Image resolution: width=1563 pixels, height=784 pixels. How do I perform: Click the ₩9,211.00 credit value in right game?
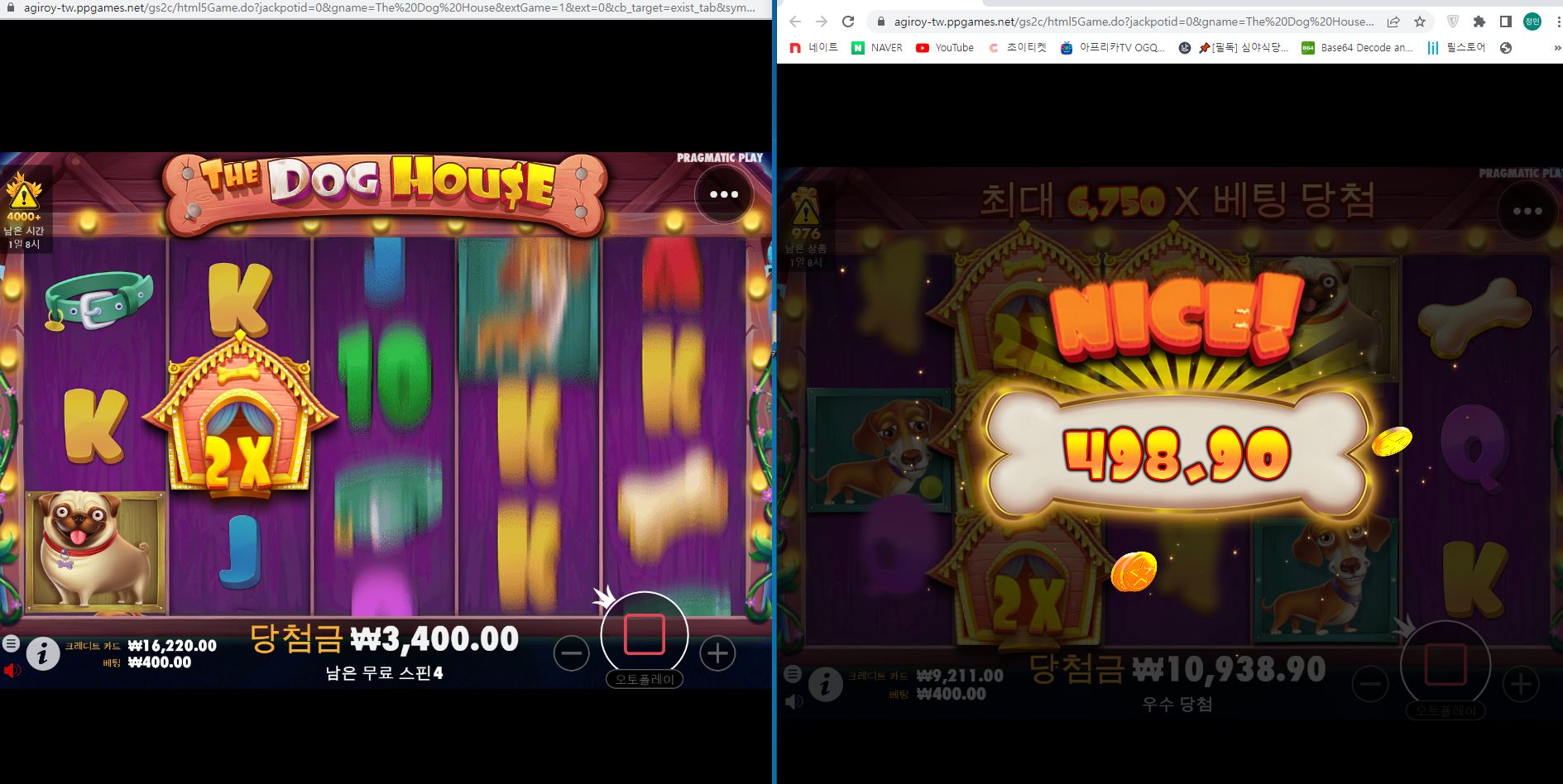click(x=960, y=676)
